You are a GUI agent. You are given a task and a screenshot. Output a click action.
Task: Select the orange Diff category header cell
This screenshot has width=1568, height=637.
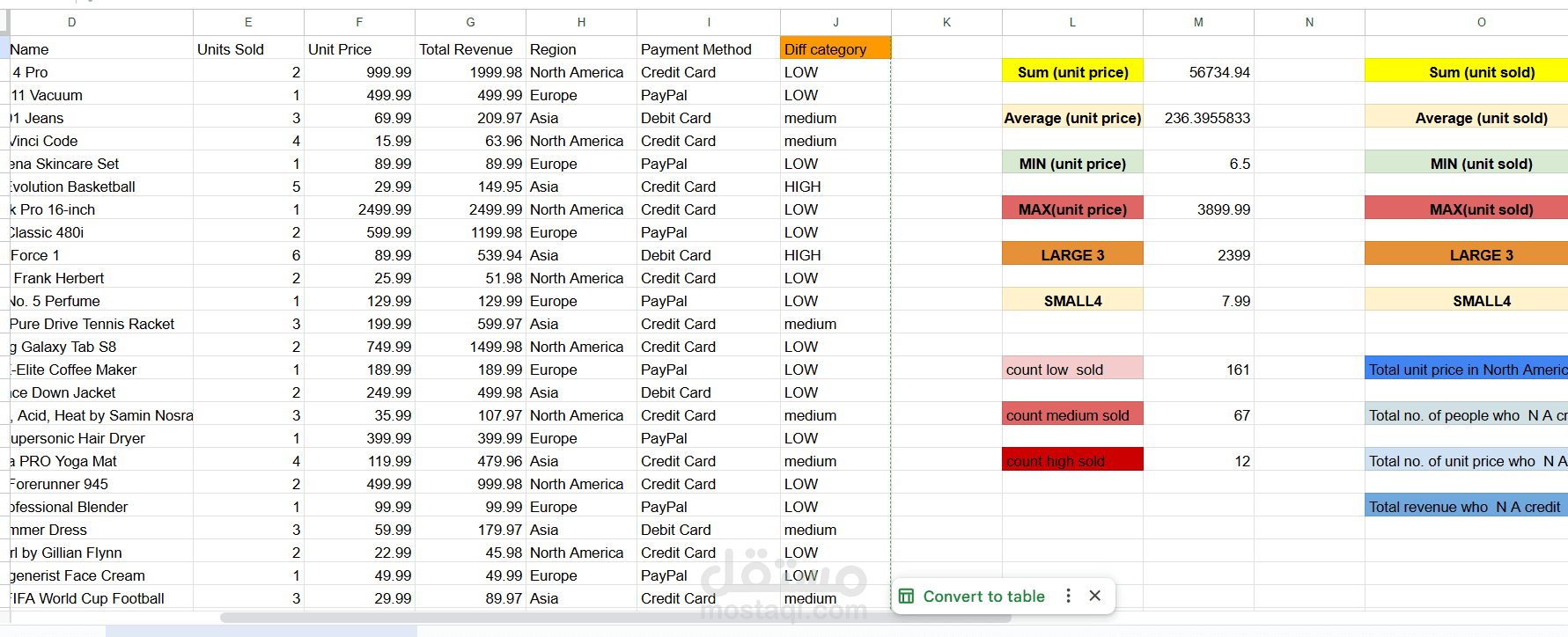pyautogui.click(x=836, y=49)
